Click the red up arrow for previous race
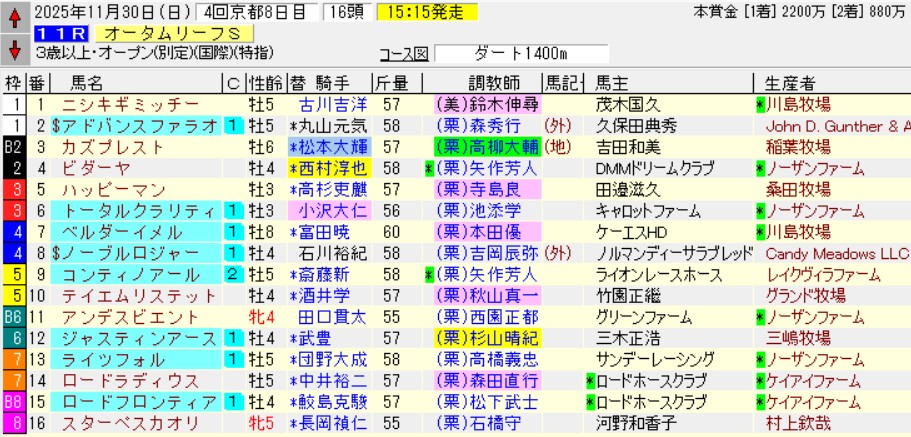 point(14,16)
